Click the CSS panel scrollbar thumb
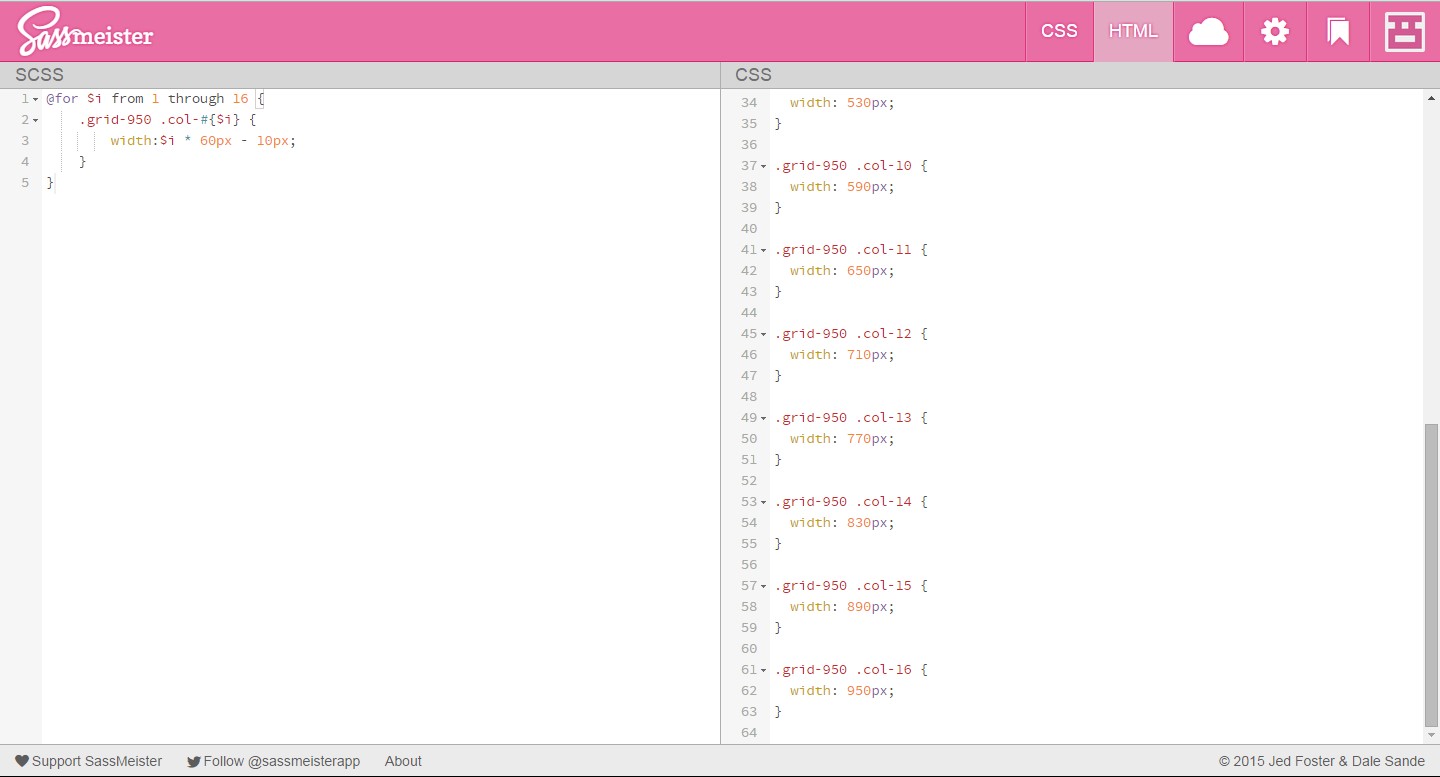This screenshot has width=1440, height=777. click(1431, 575)
